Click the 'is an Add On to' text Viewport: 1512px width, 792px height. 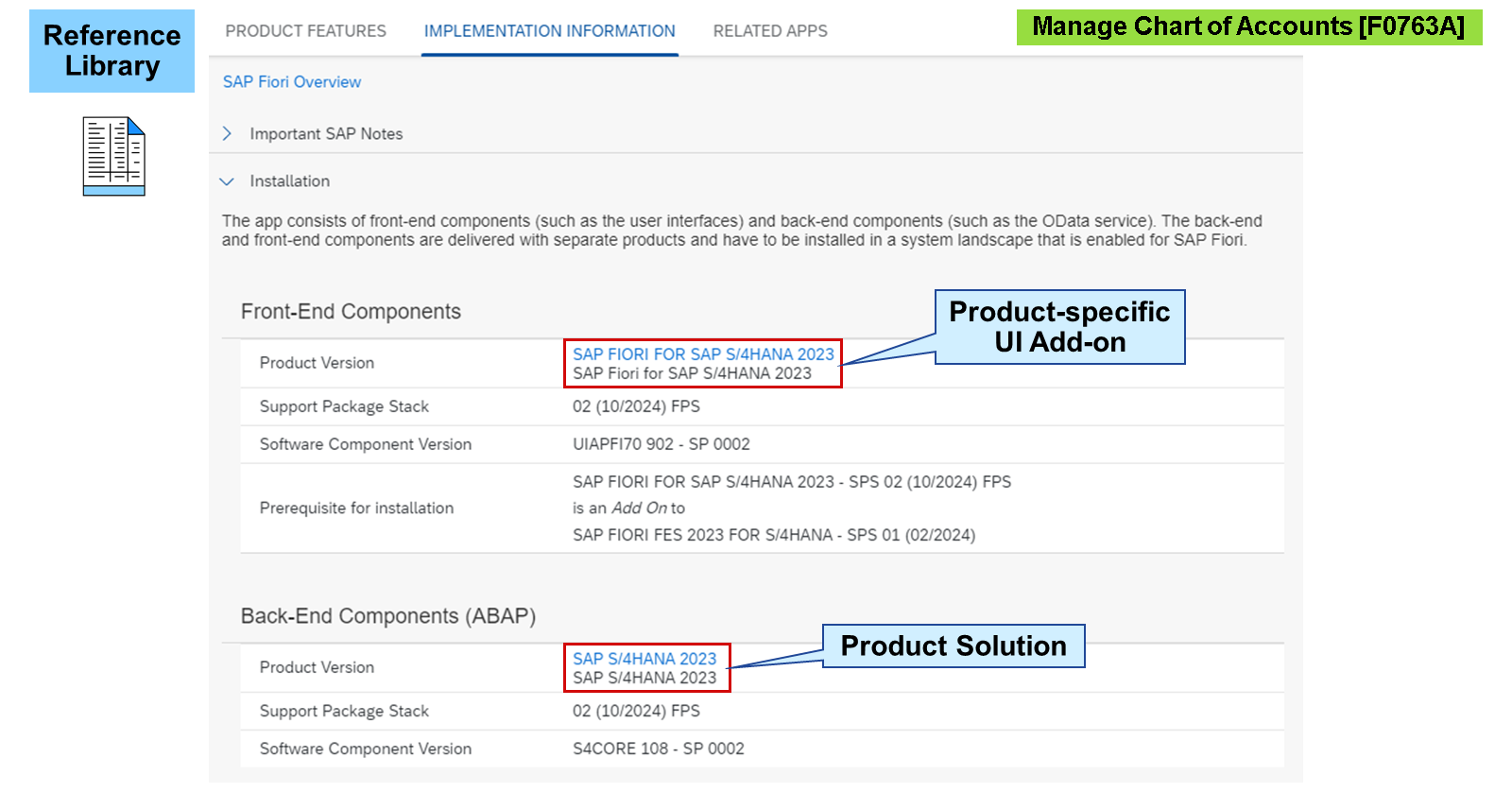pyautogui.click(x=628, y=508)
